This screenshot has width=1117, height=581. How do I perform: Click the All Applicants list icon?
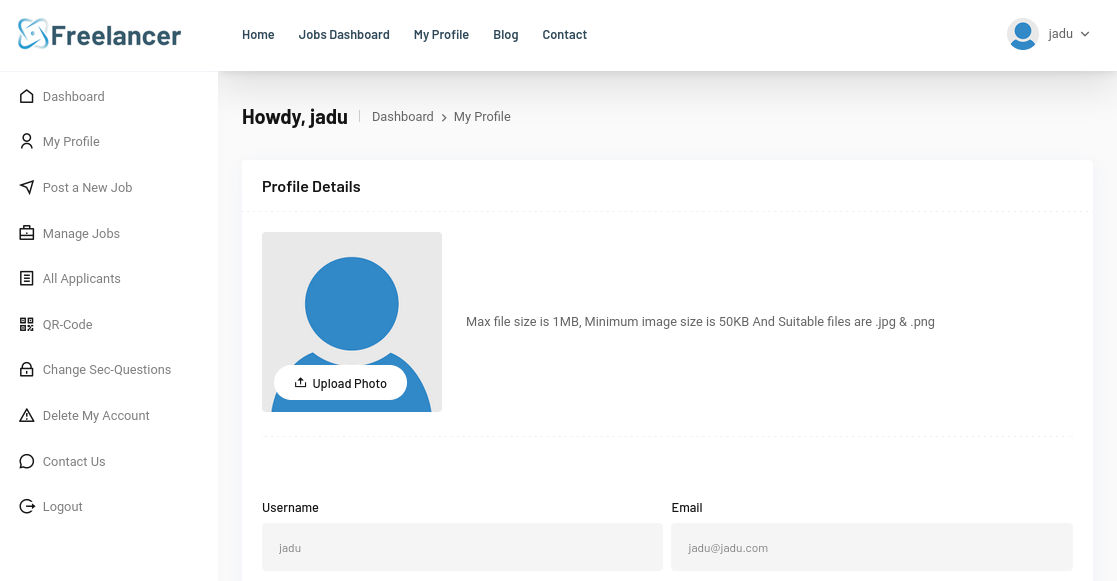(26, 278)
